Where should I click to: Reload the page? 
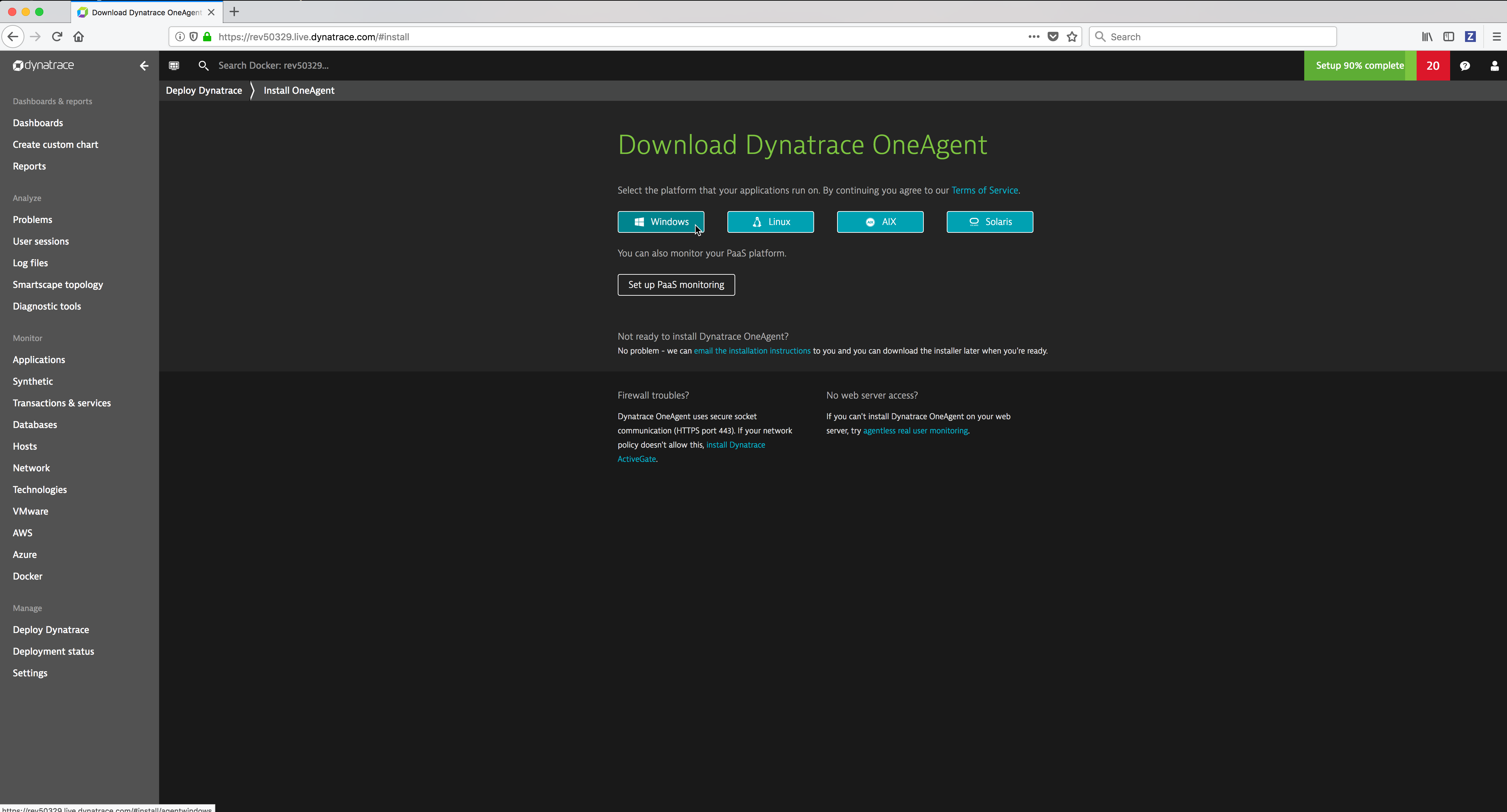(57, 36)
